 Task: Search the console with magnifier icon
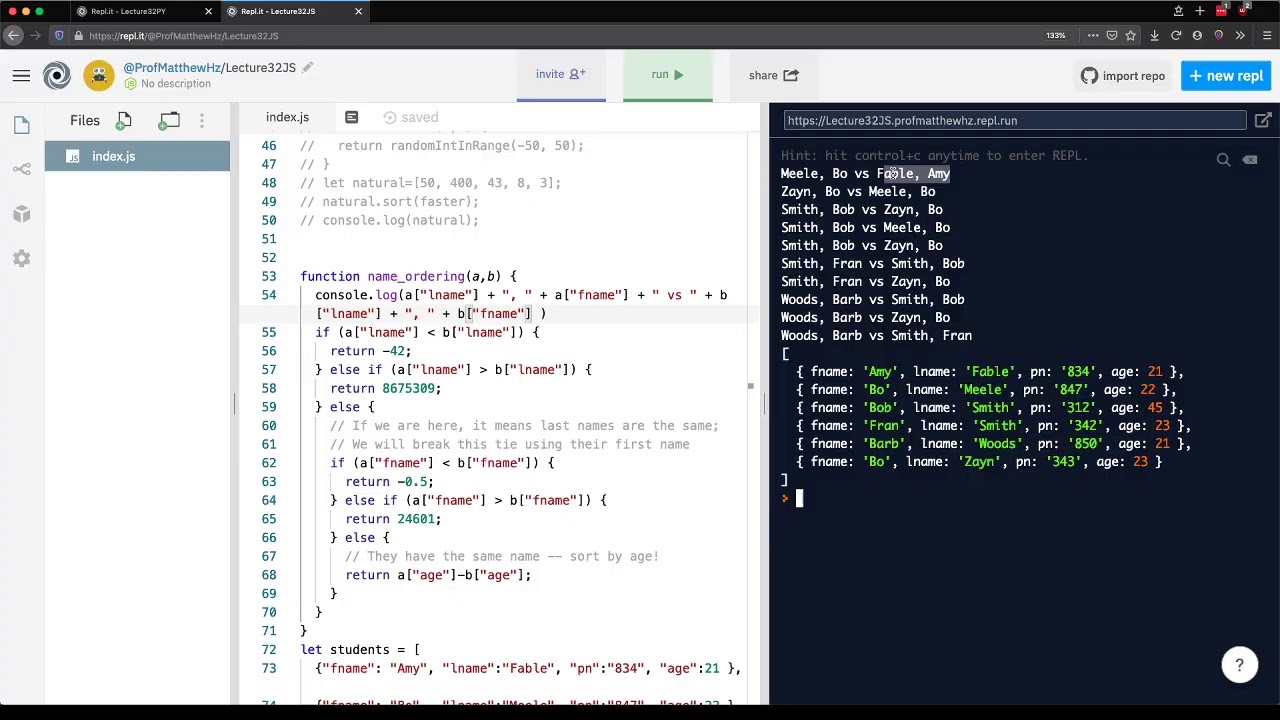coord(1223,159)
